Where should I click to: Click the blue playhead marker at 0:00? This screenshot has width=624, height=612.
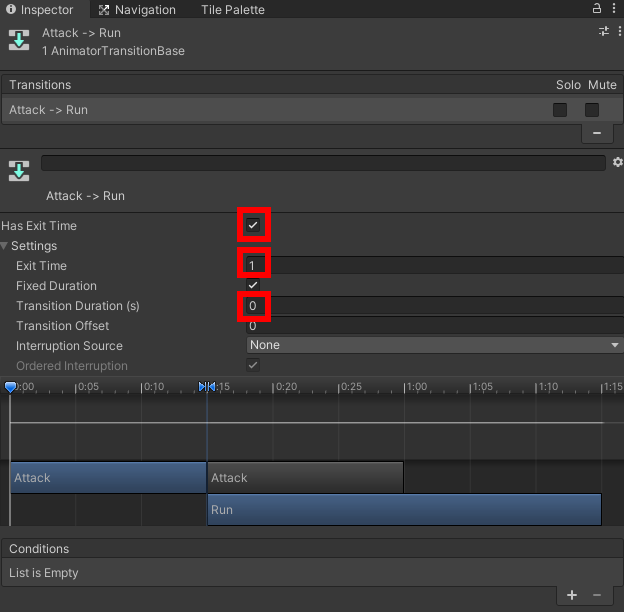[10, 387]
